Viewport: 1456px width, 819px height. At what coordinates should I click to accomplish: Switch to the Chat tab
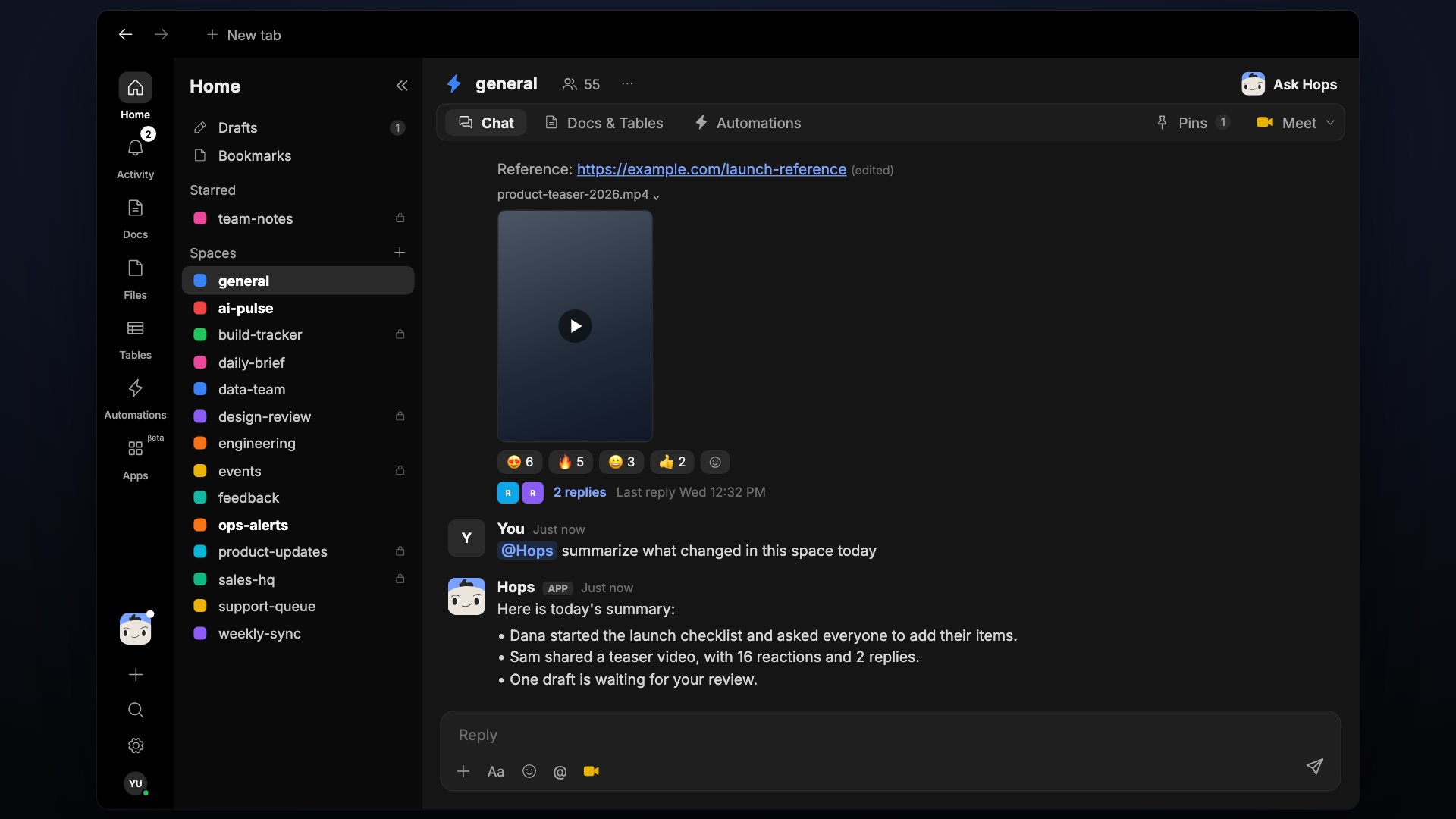487,123
